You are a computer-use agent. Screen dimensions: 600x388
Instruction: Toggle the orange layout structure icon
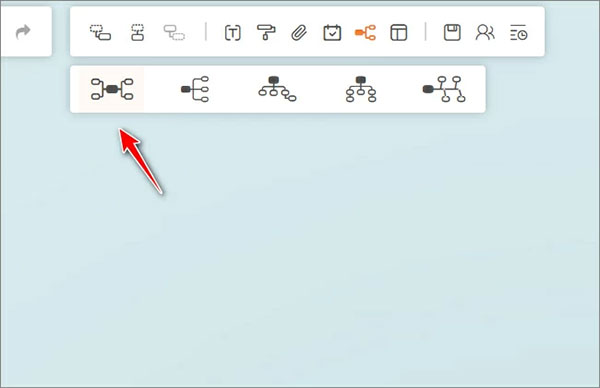tap(365, 33)
